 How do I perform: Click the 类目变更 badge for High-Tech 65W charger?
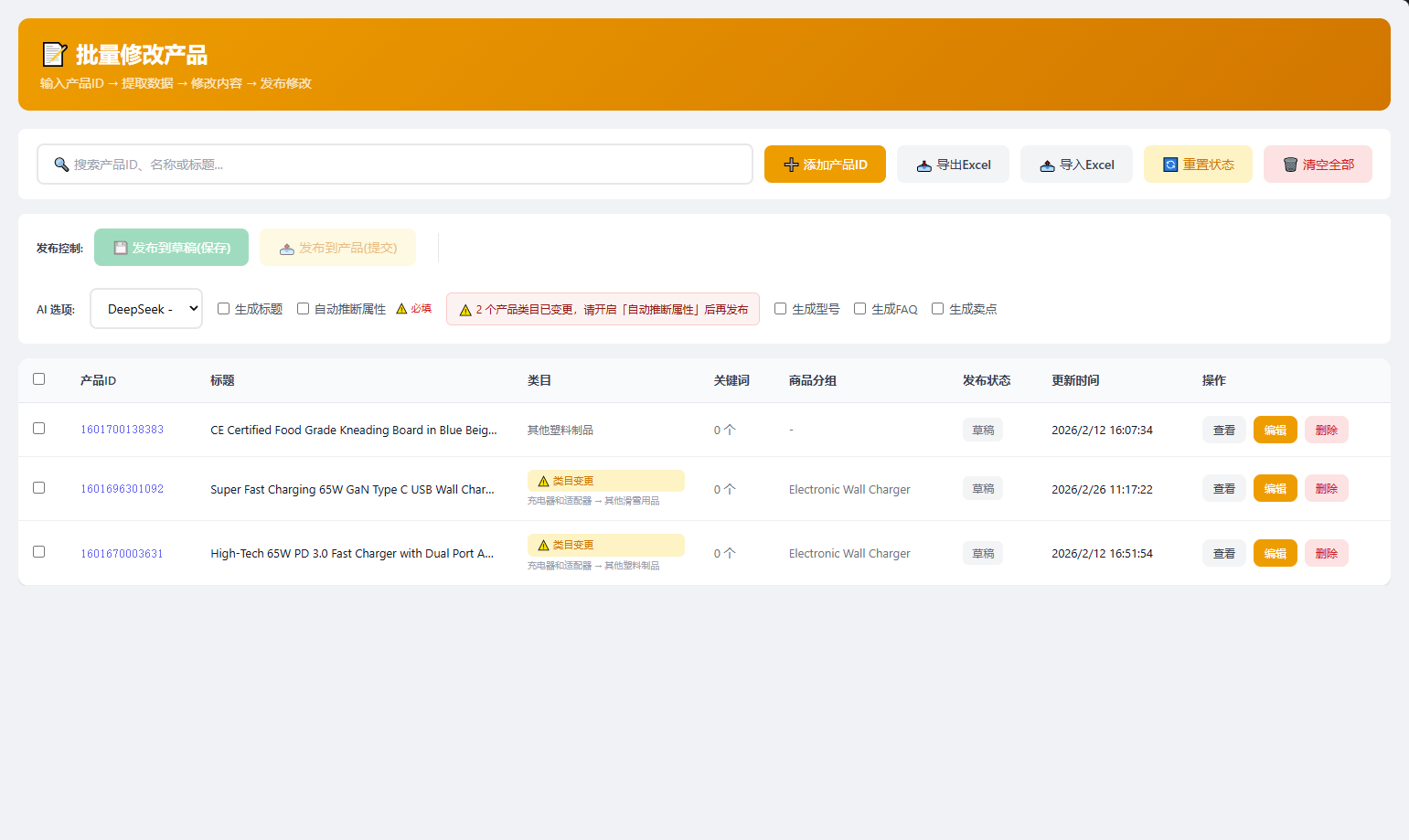[605, 545]
